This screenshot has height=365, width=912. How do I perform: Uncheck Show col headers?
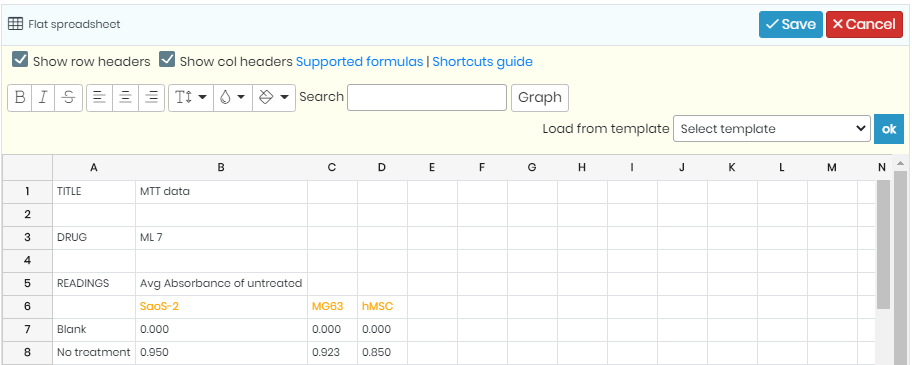click(x=168, y=60)
